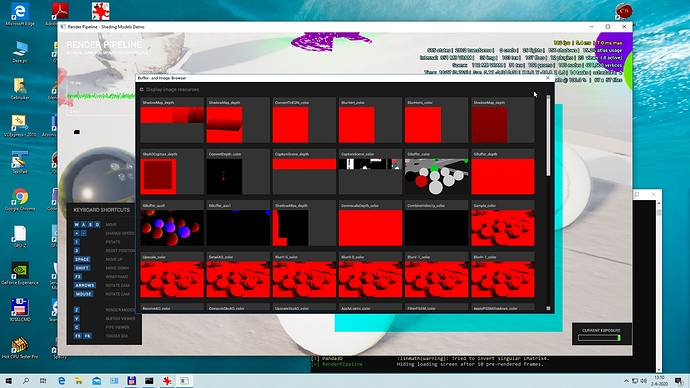This screenshot has width=690, height=388.
Task: Click the console window's vertical scrollbar
Action: (x=659, y=286)
